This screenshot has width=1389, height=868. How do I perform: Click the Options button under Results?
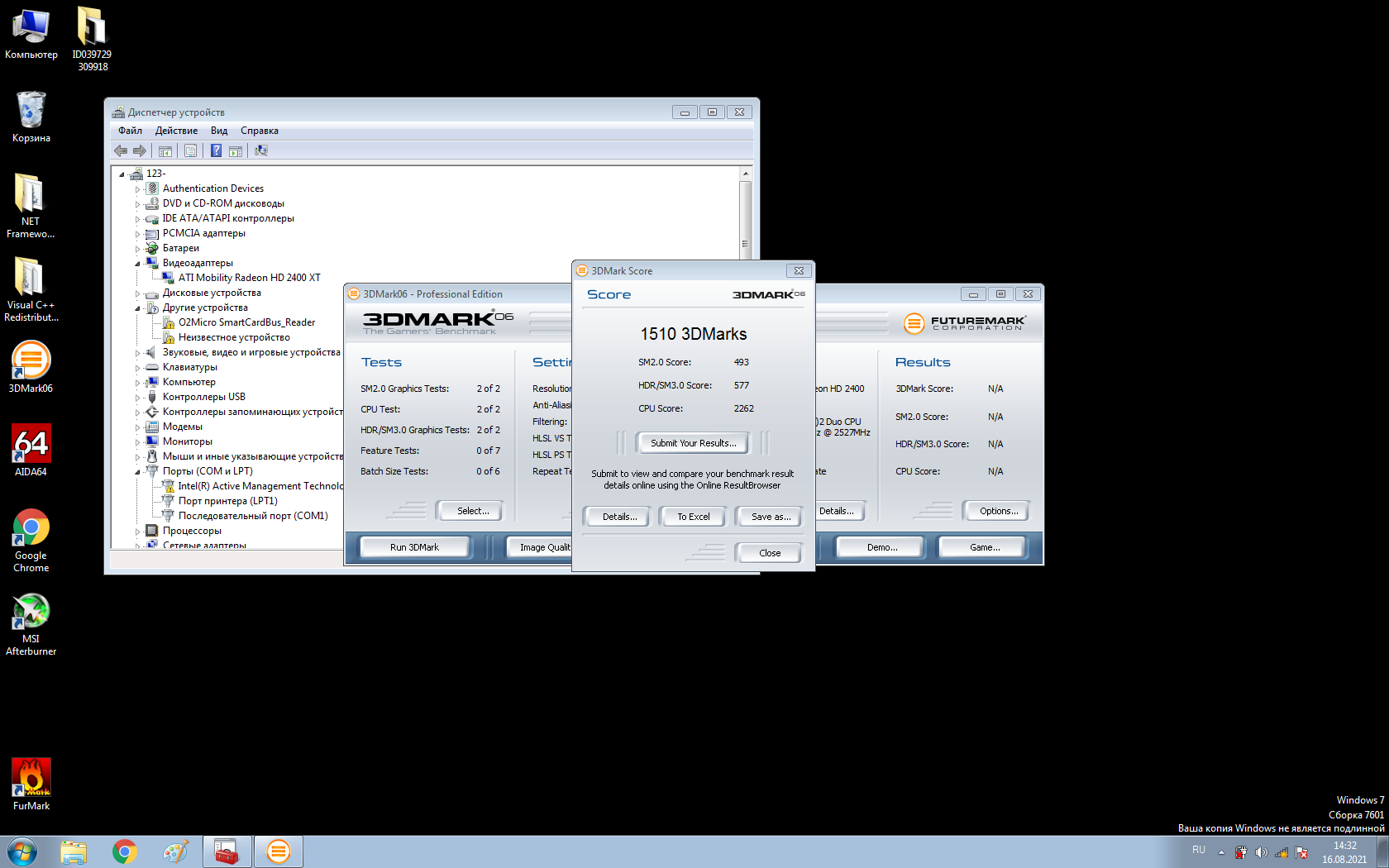click(998, 511)
